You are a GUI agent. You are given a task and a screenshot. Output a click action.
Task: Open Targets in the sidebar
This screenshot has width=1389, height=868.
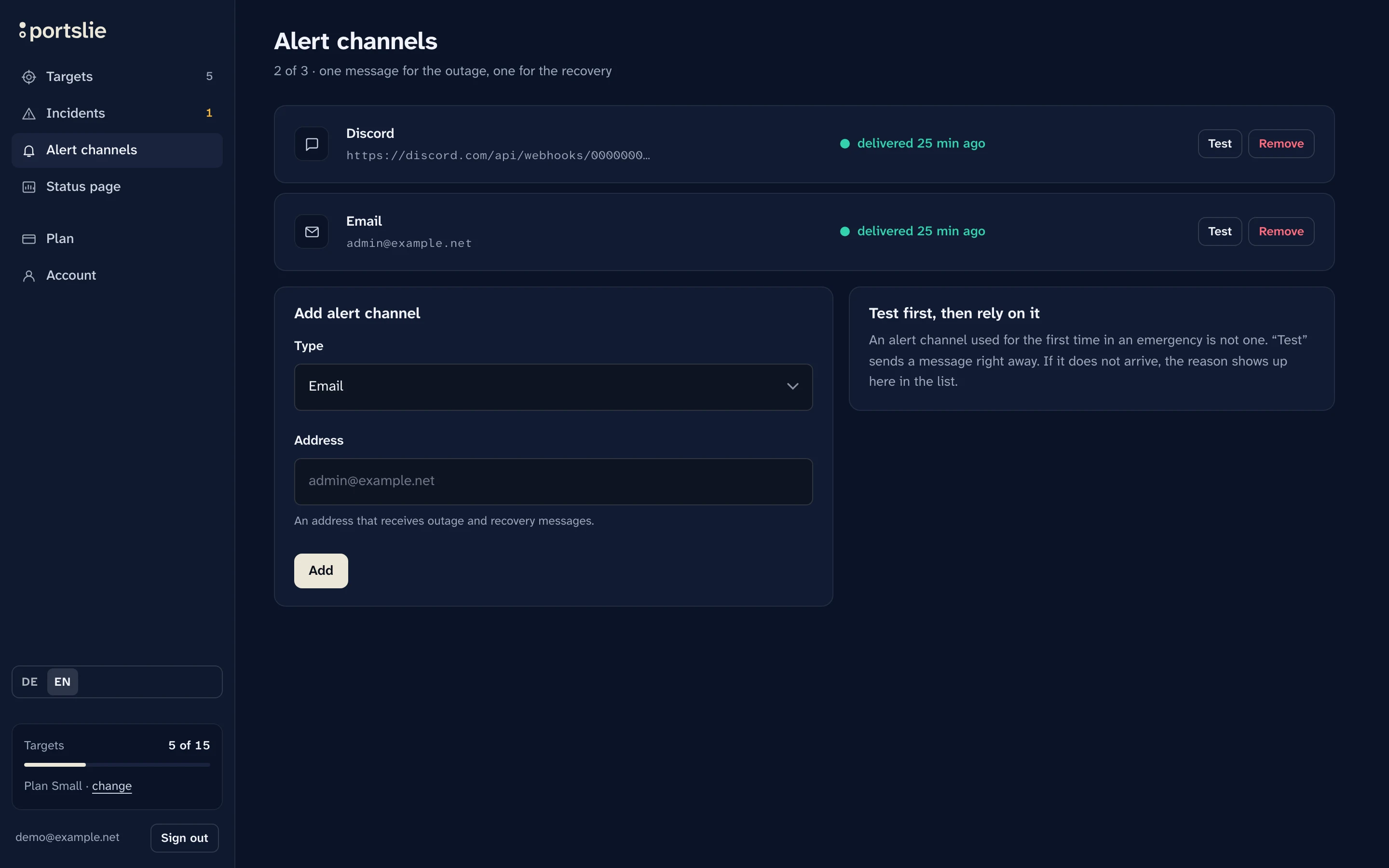(x=117, y=77)
